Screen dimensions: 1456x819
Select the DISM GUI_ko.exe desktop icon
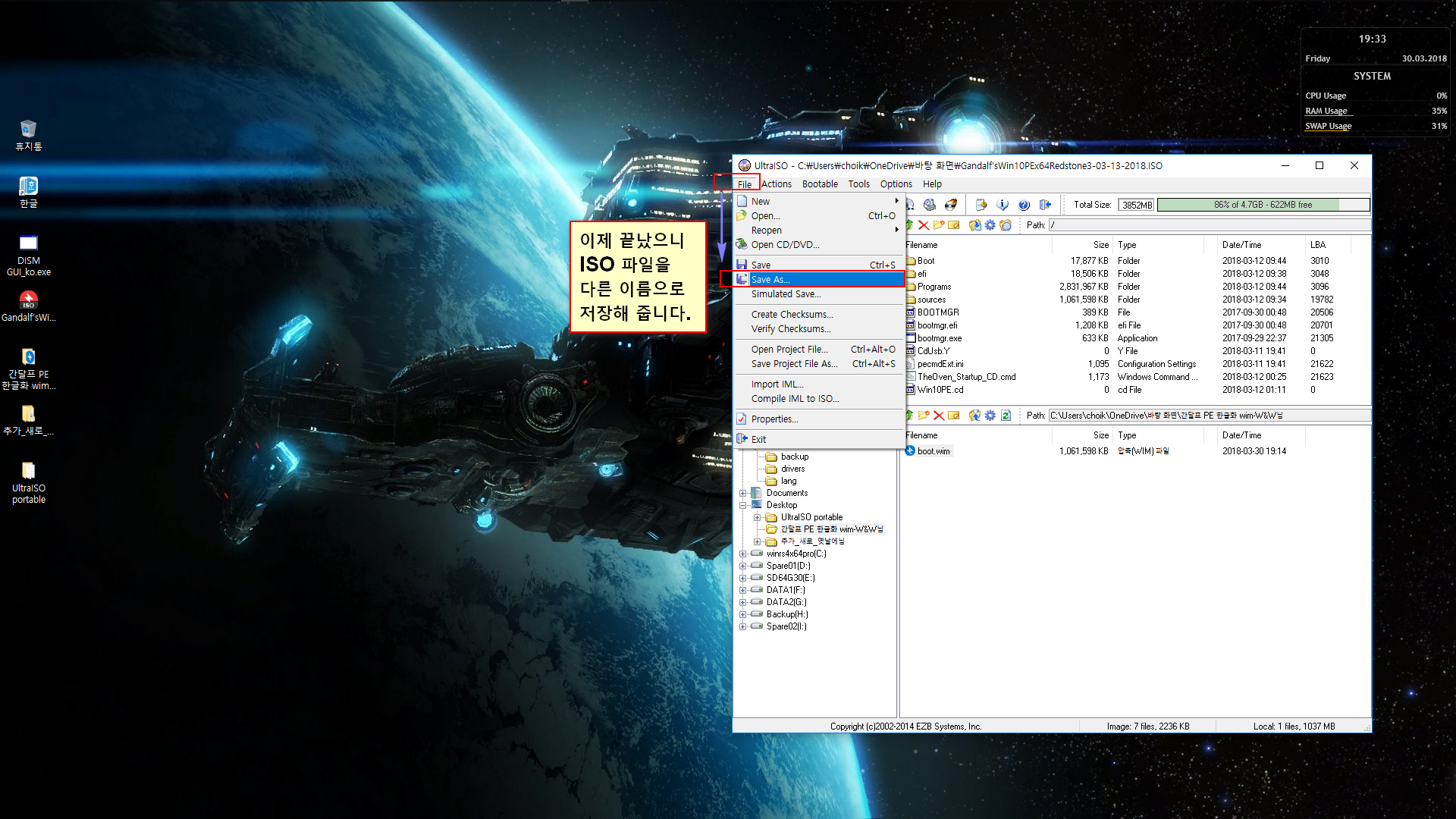[29, 255]
